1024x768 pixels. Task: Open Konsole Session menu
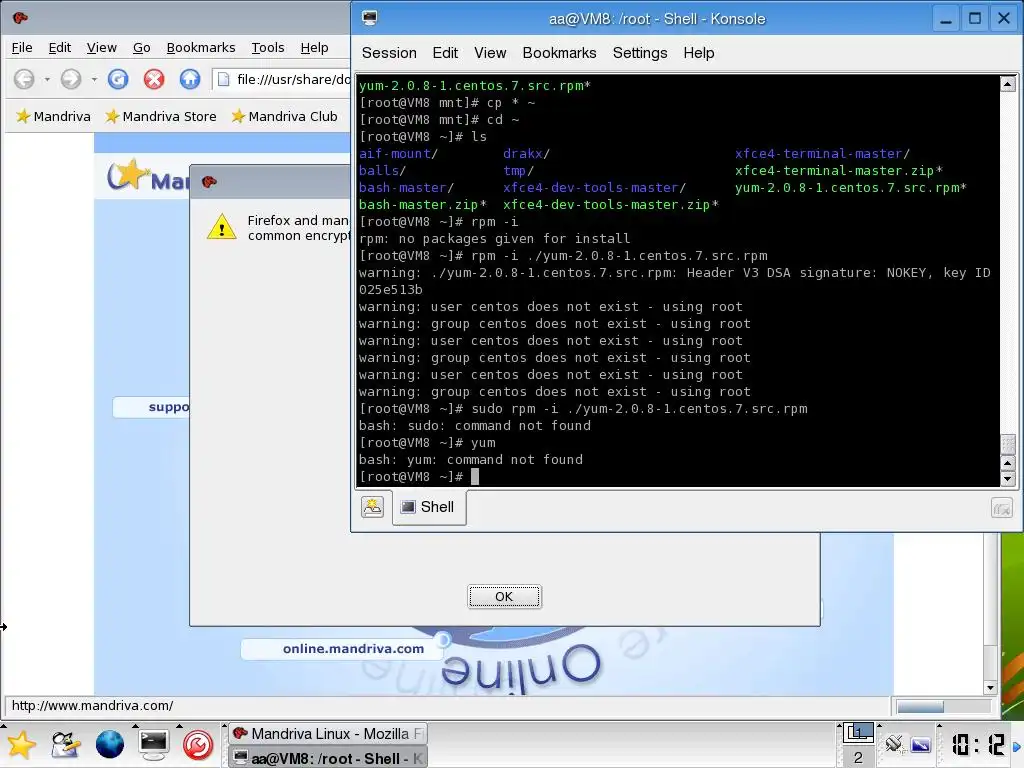coord(389,53)
